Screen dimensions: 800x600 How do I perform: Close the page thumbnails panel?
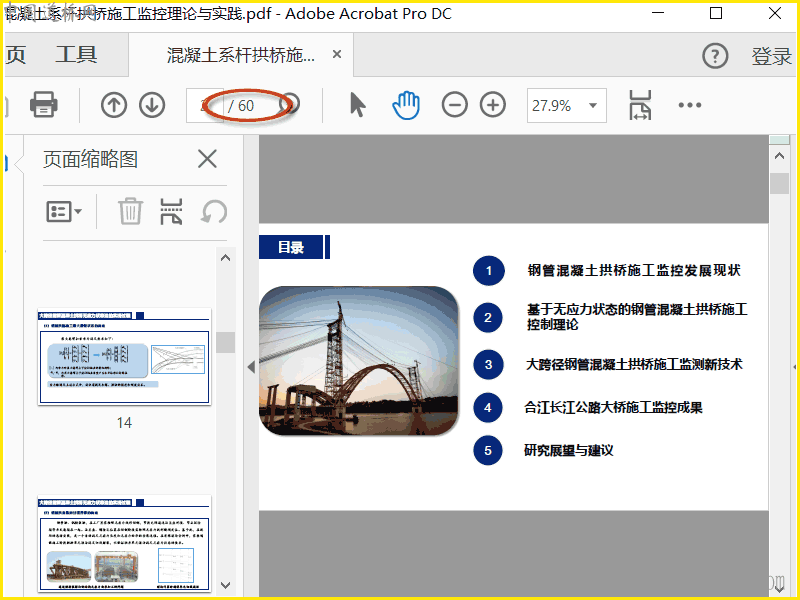pyautogui.click(x=207, y=159)
